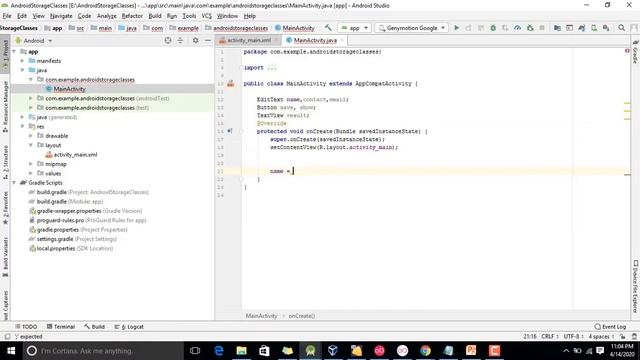Click the Windows Start button
Screen dimensions: 640x360
click(x=11, y=351)
